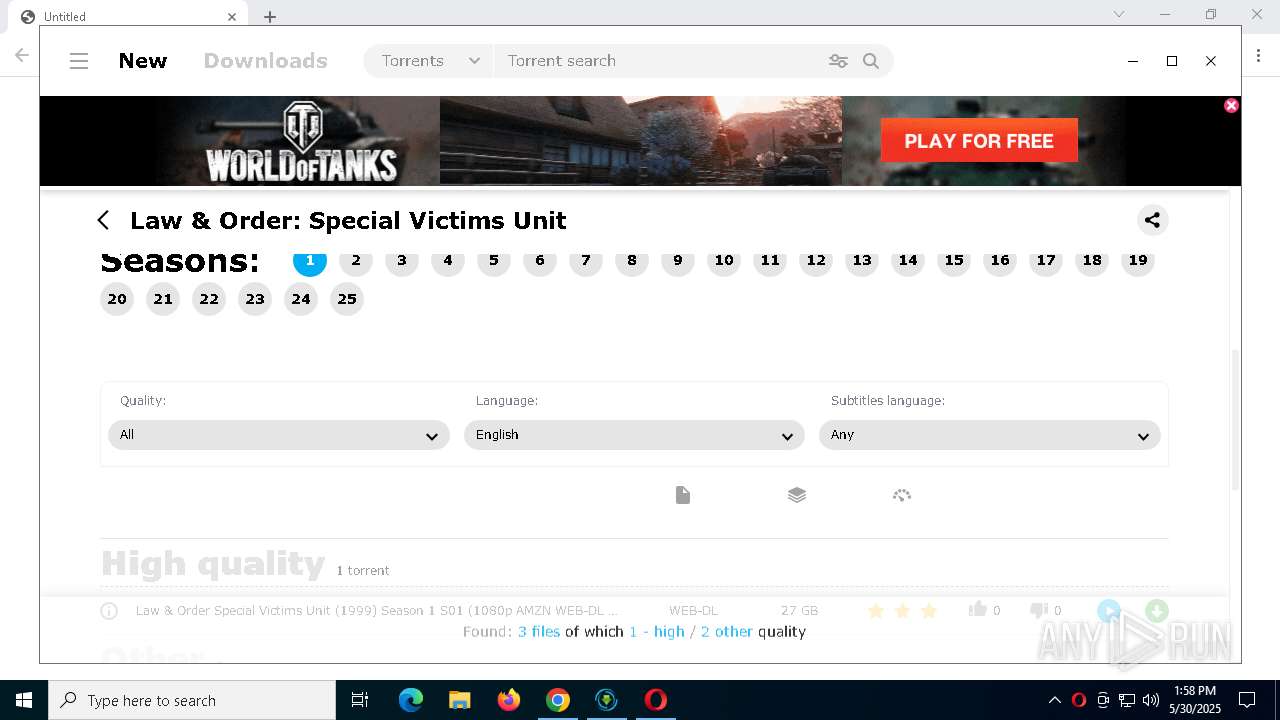Launch Chrome from taskbar

tap(558, 700)
